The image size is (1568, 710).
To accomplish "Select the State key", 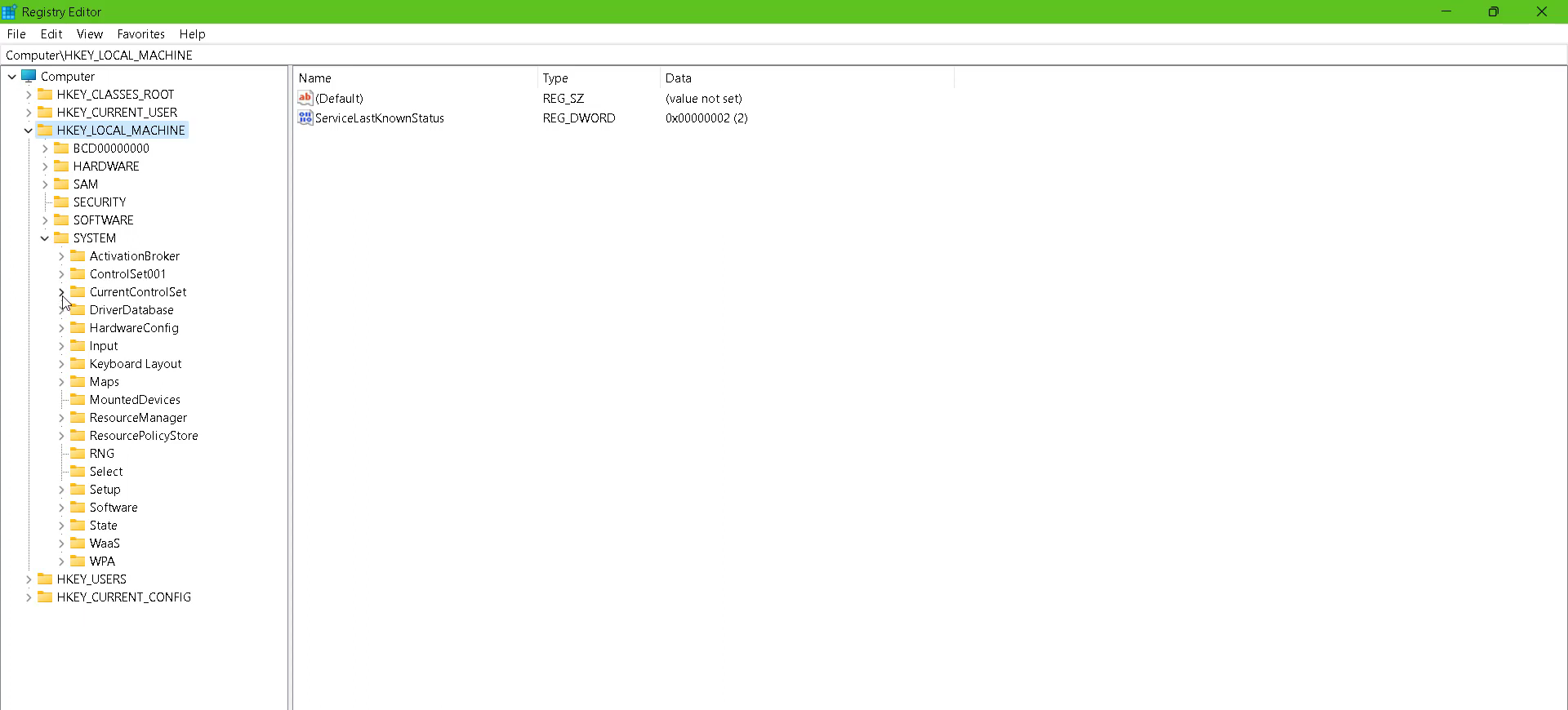I will (104, 526).
